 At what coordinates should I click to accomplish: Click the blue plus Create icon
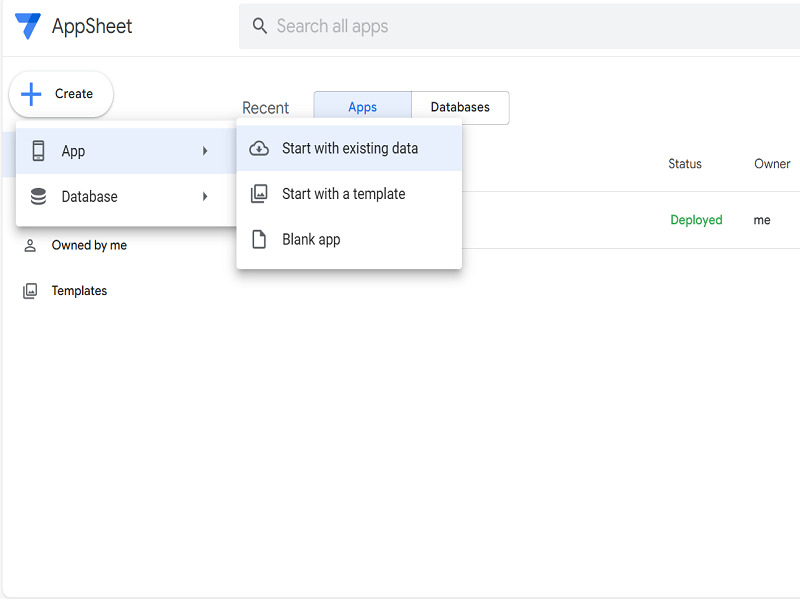(x=32, y=94)
